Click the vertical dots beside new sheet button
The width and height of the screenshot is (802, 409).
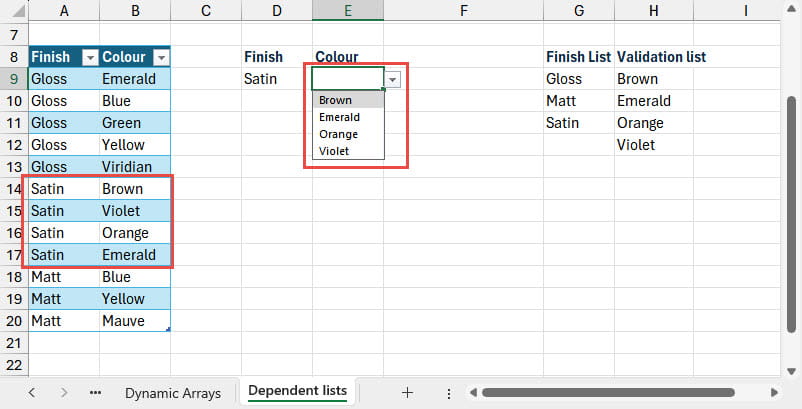point(449,393)
